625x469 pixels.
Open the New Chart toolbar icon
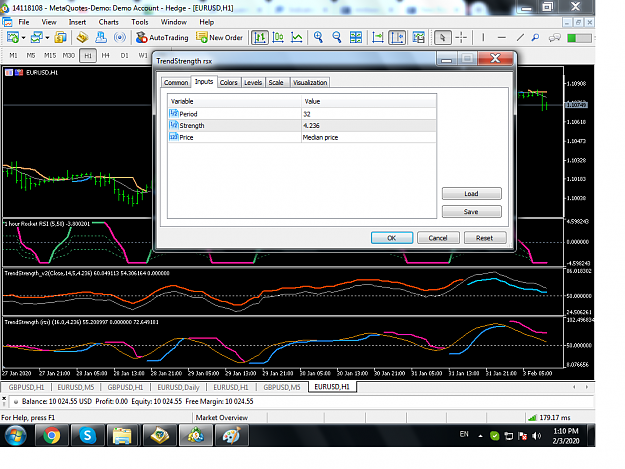pos(13,37)
